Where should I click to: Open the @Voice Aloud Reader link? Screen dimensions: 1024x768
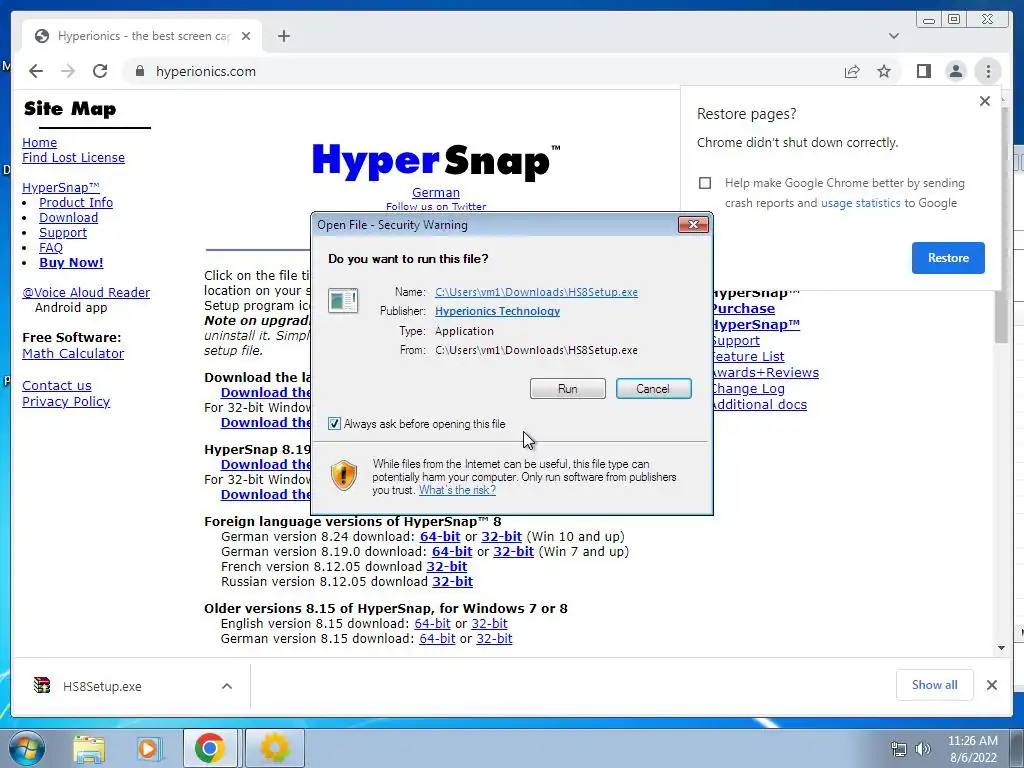[x=86, y=293]
